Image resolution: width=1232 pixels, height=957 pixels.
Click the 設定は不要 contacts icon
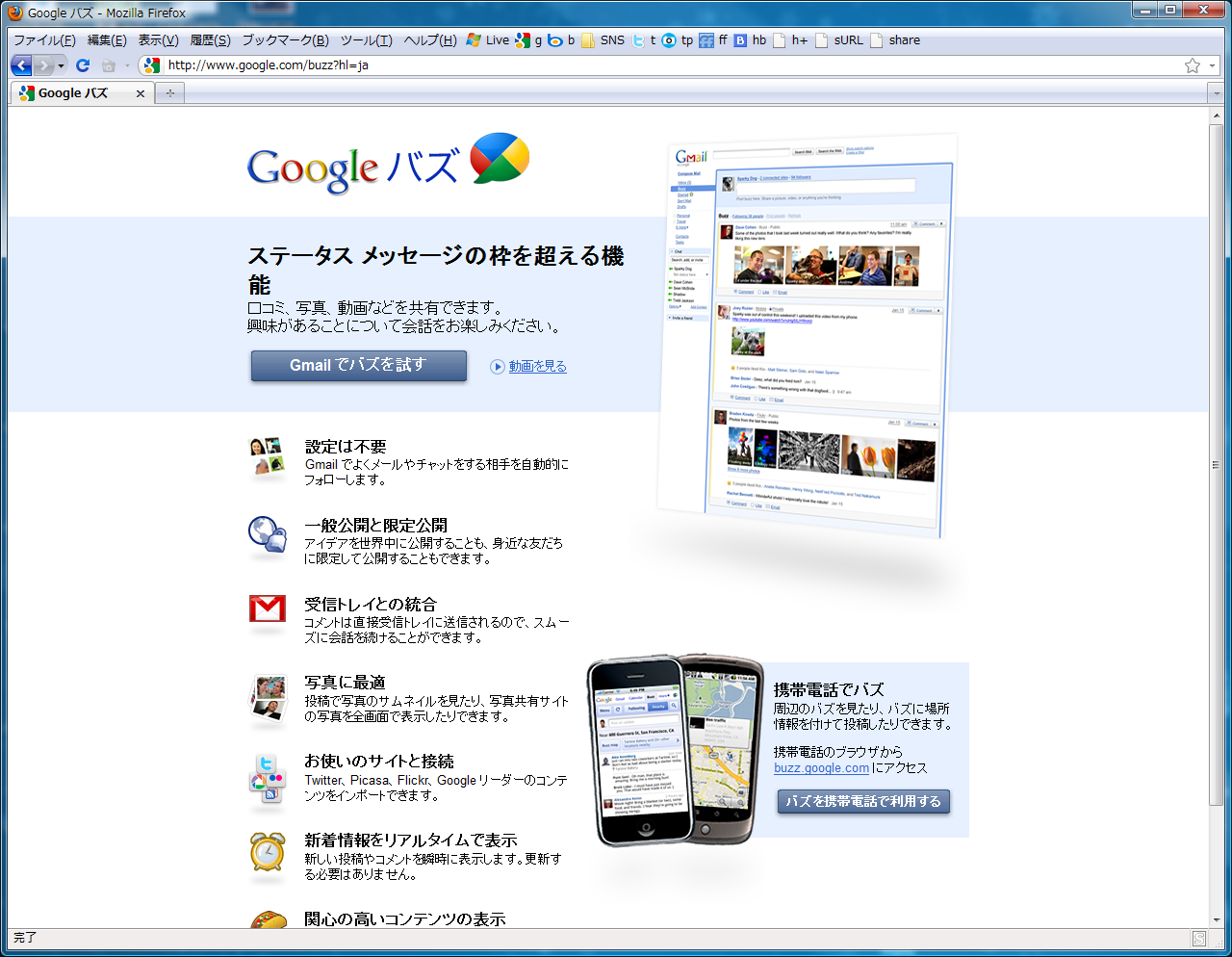click(x=268, y=456)
